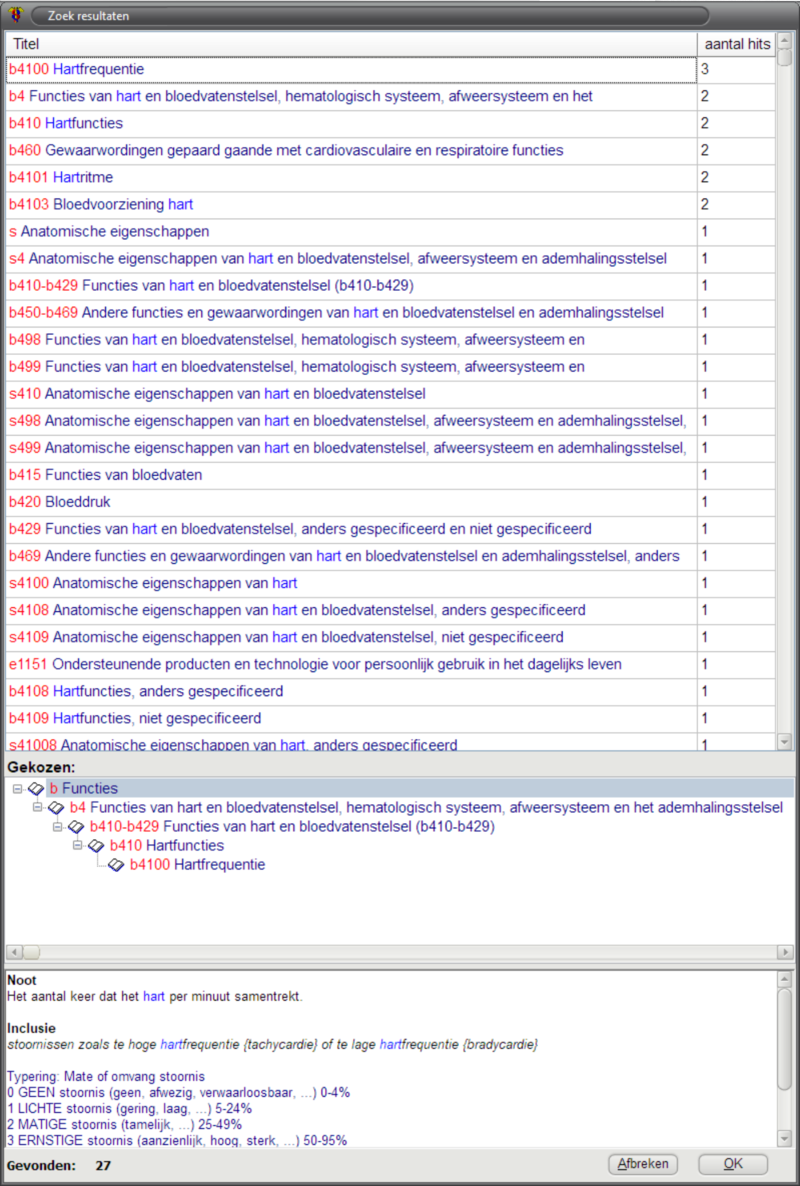Collapse the b Functies tree node

18,789
